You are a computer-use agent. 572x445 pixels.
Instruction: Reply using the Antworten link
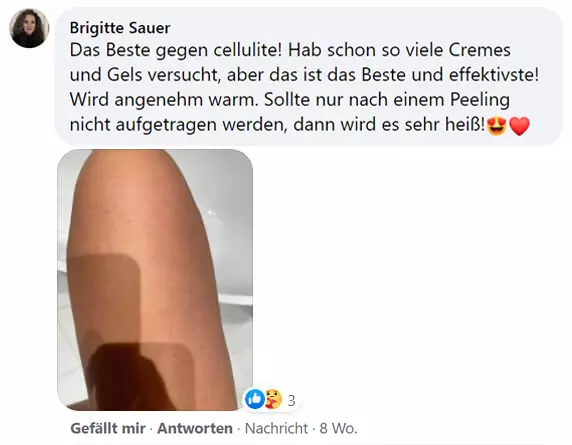[195, 428]
